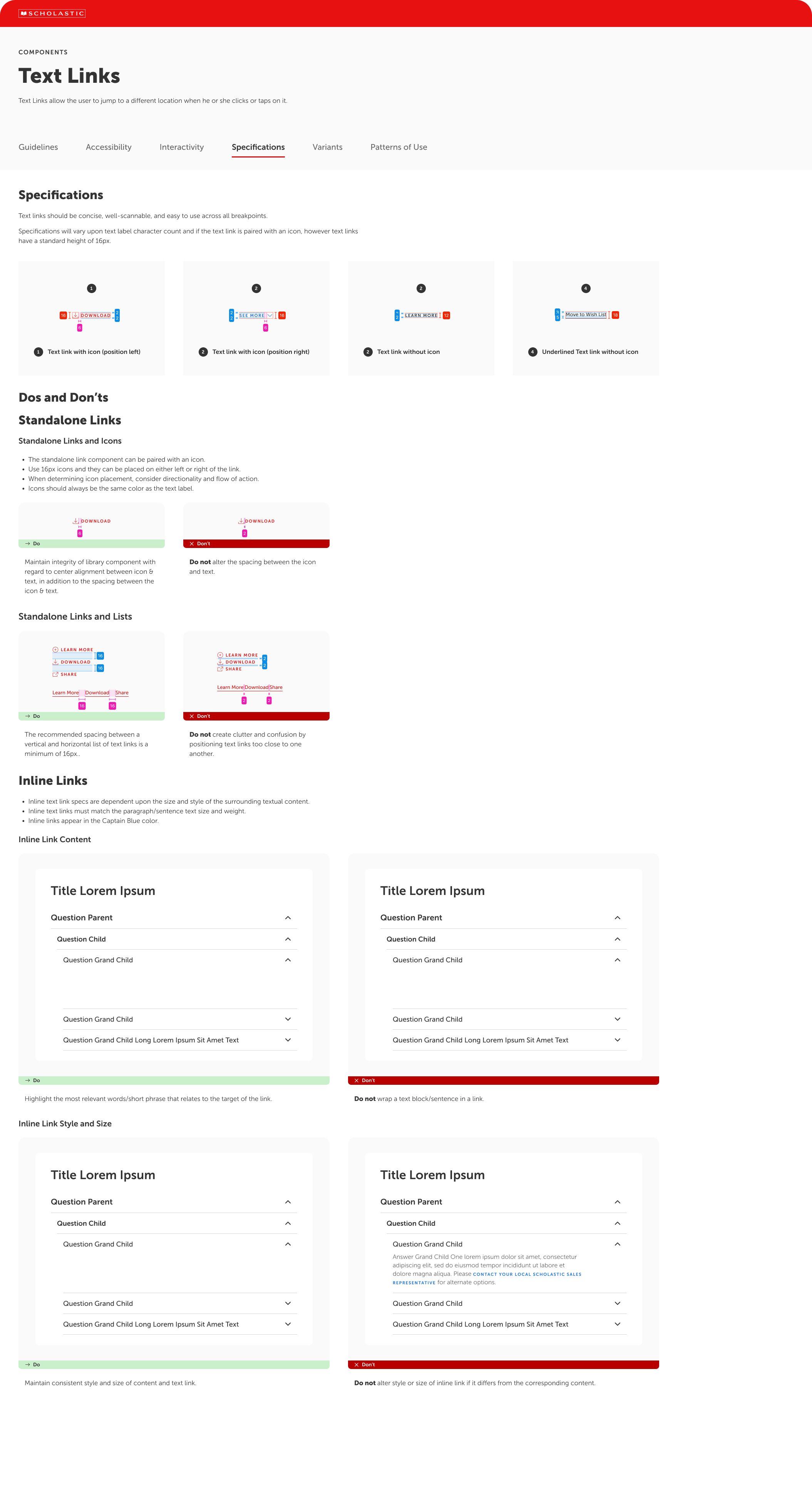Click the chevron icon beside SEE MORE

click(x=270, y=315)
